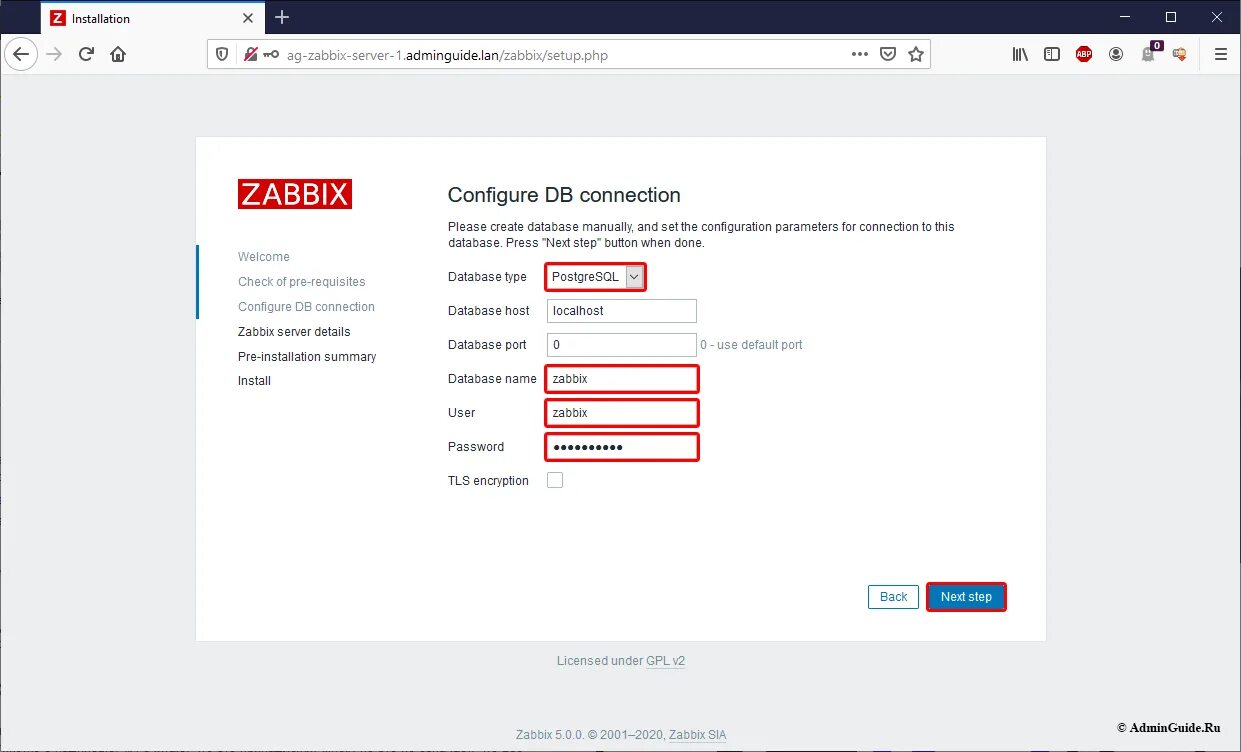Open the GPL v2 license link
The image size is (1241, 752).
[x=665, y=661]
